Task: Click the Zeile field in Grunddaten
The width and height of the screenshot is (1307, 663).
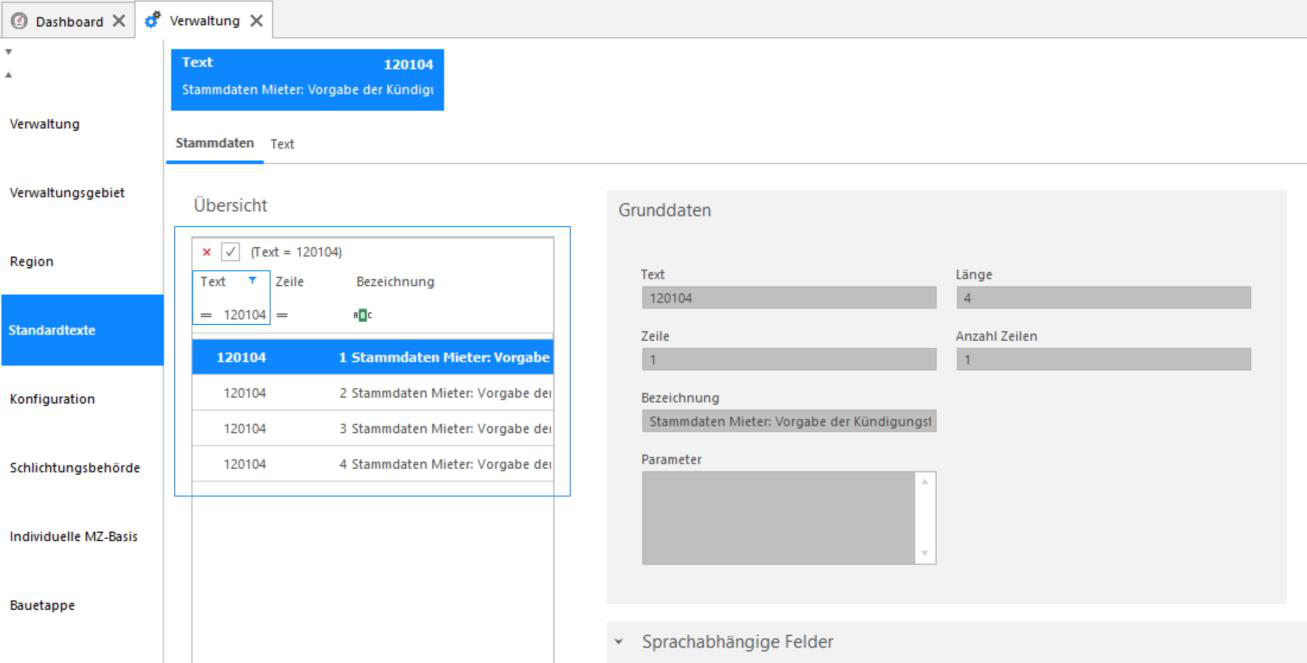Action: pyautogui.click(x=789, y=359)
